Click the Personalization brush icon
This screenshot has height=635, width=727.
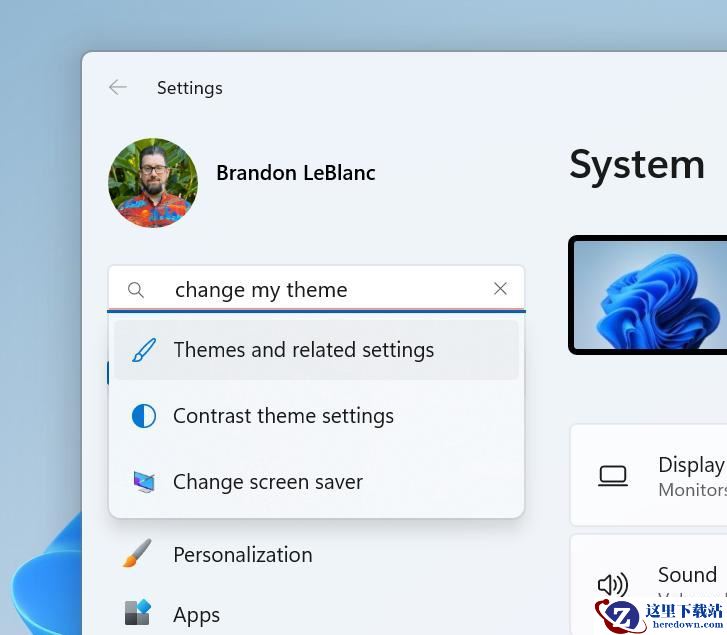[x=137, y=553]
